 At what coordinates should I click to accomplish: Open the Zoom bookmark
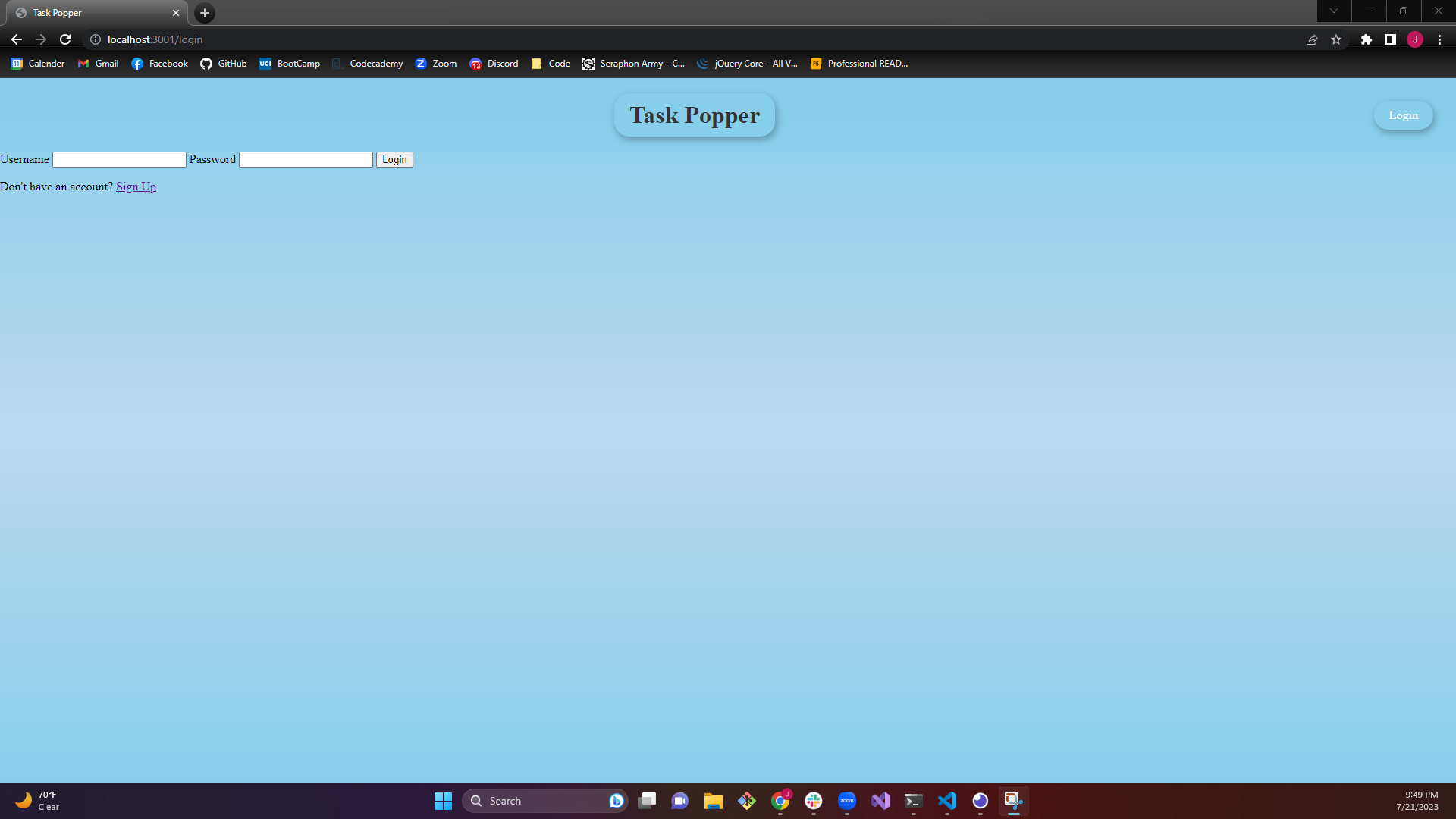click(436, 64)
